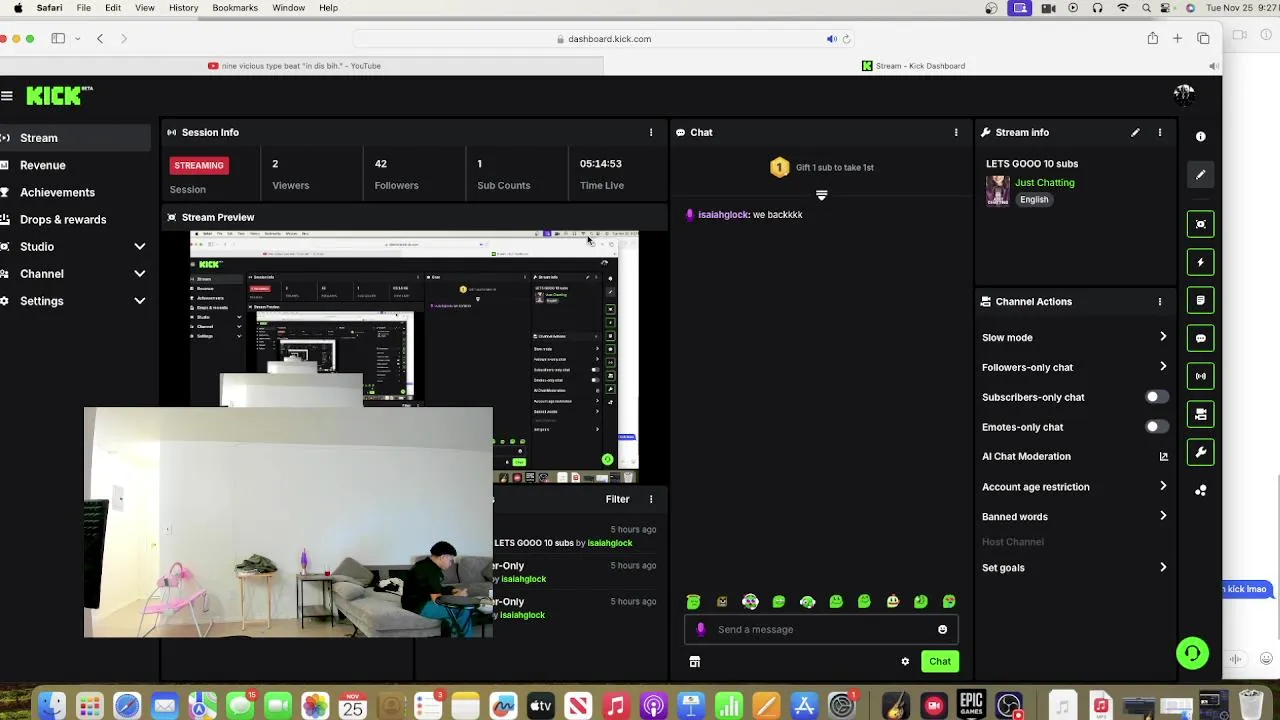Screen dimensions: 1280x720
Task: Select Stream in the sidebar
Action: pyautogui.click(x=75, y=138)
